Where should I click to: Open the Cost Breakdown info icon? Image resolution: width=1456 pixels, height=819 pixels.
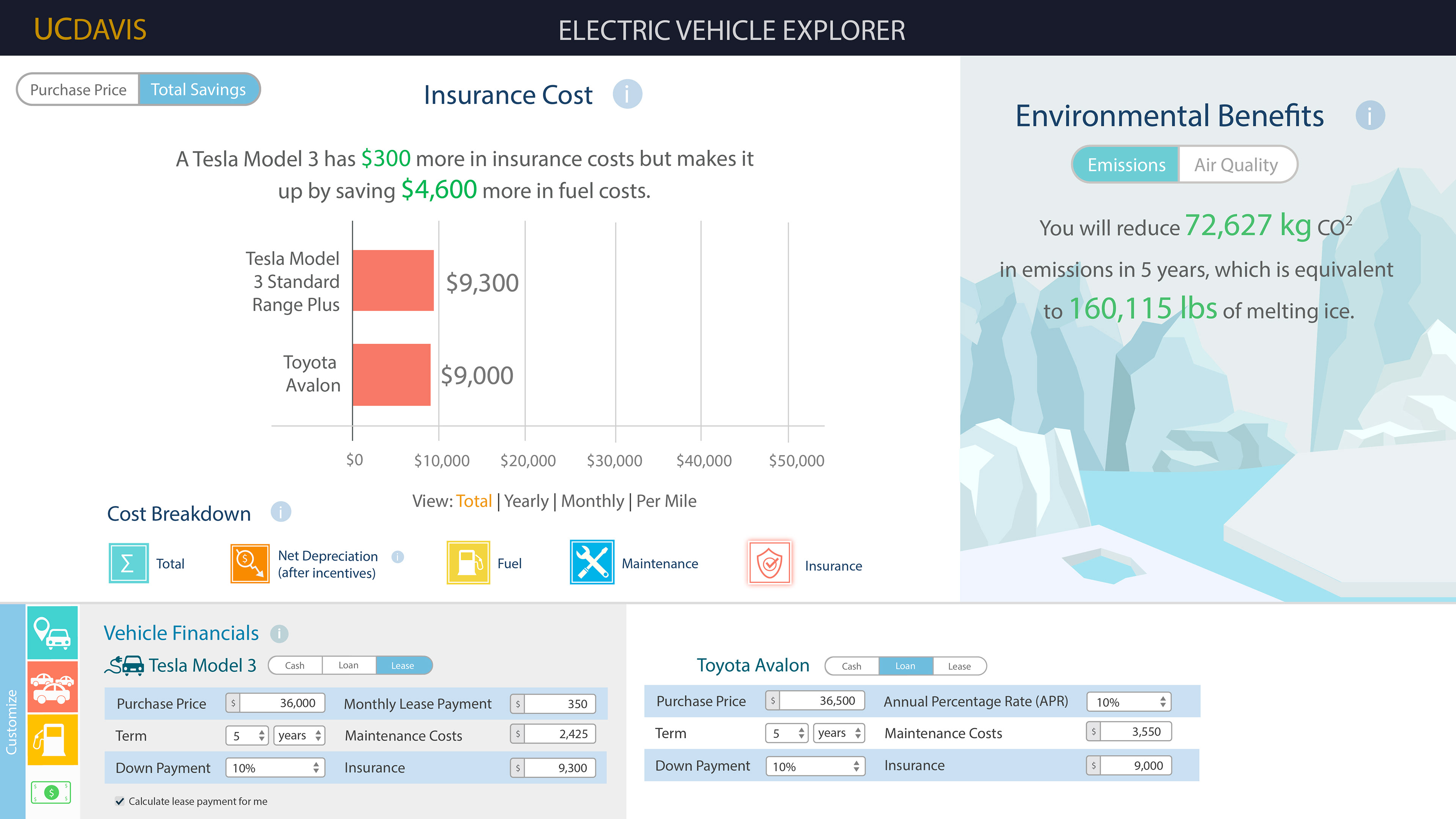(x=281, y=512)
